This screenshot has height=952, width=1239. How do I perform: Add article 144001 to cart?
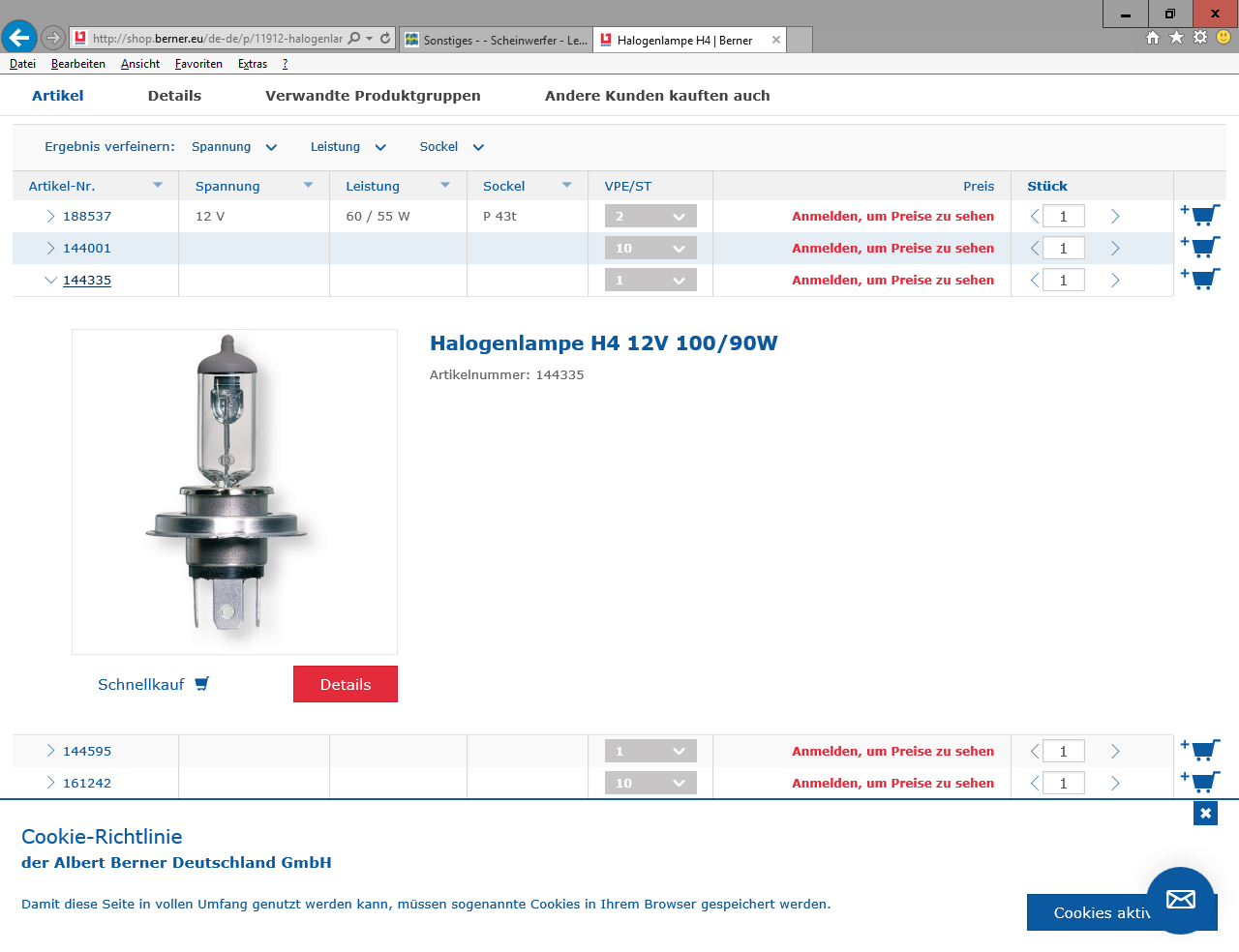coord(1200,247)
